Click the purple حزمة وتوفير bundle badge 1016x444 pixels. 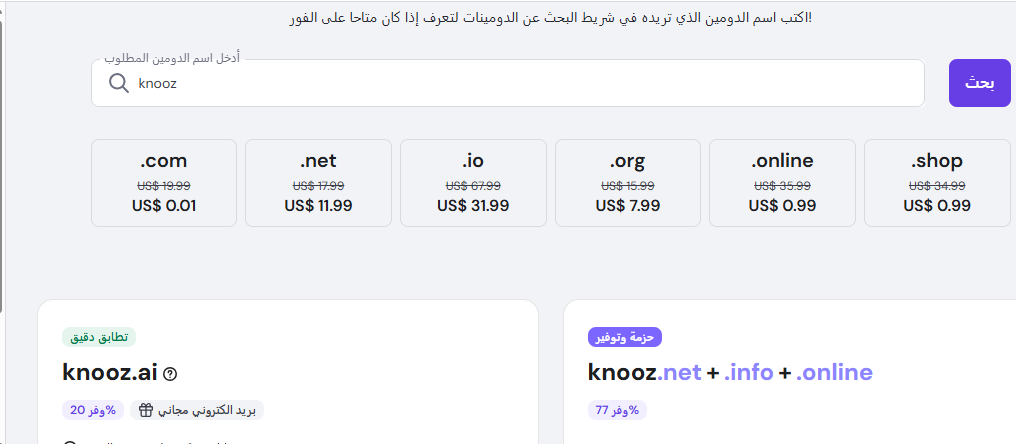pos(625,337)
